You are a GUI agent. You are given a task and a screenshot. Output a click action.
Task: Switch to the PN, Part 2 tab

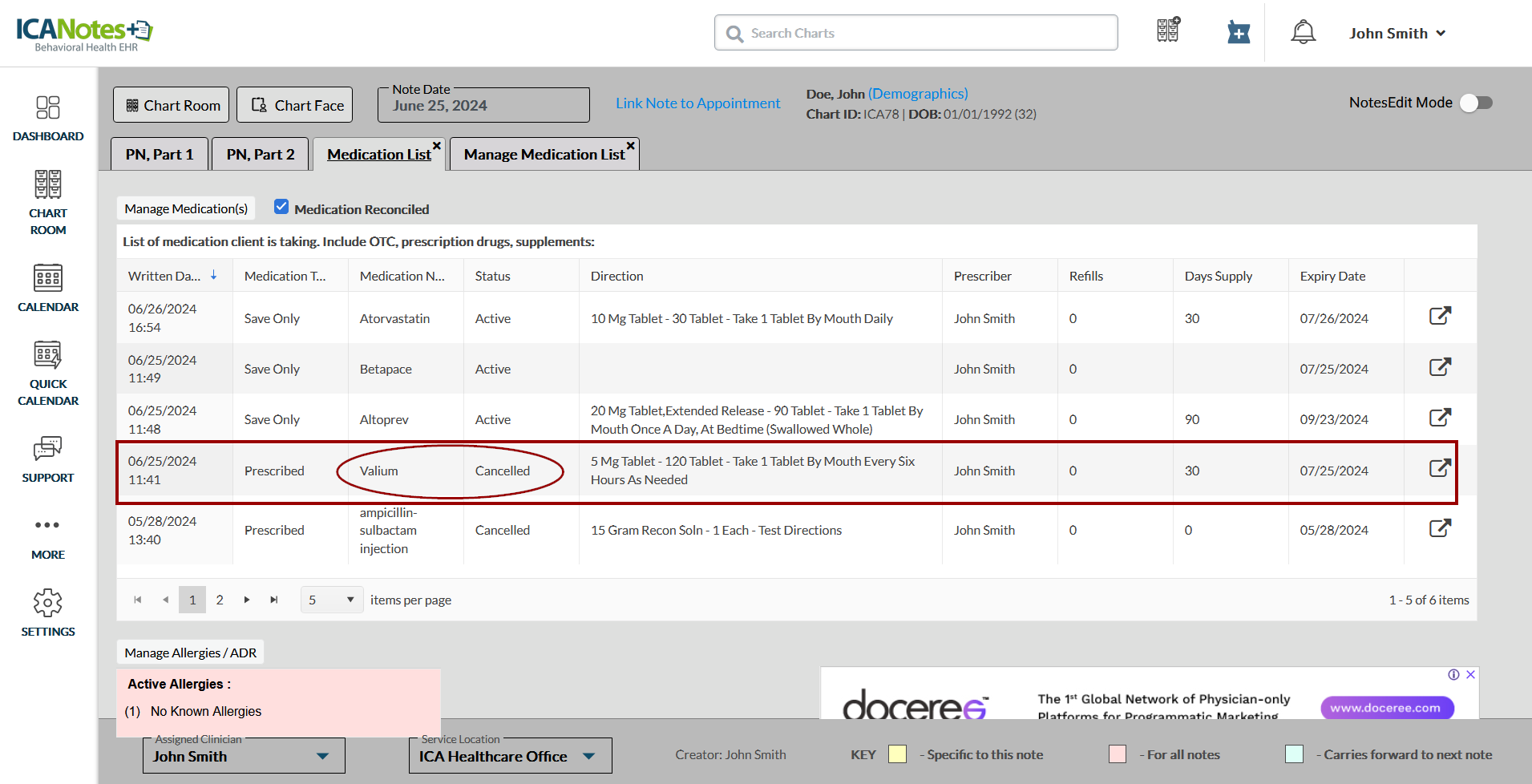click(x=261, y=154)
